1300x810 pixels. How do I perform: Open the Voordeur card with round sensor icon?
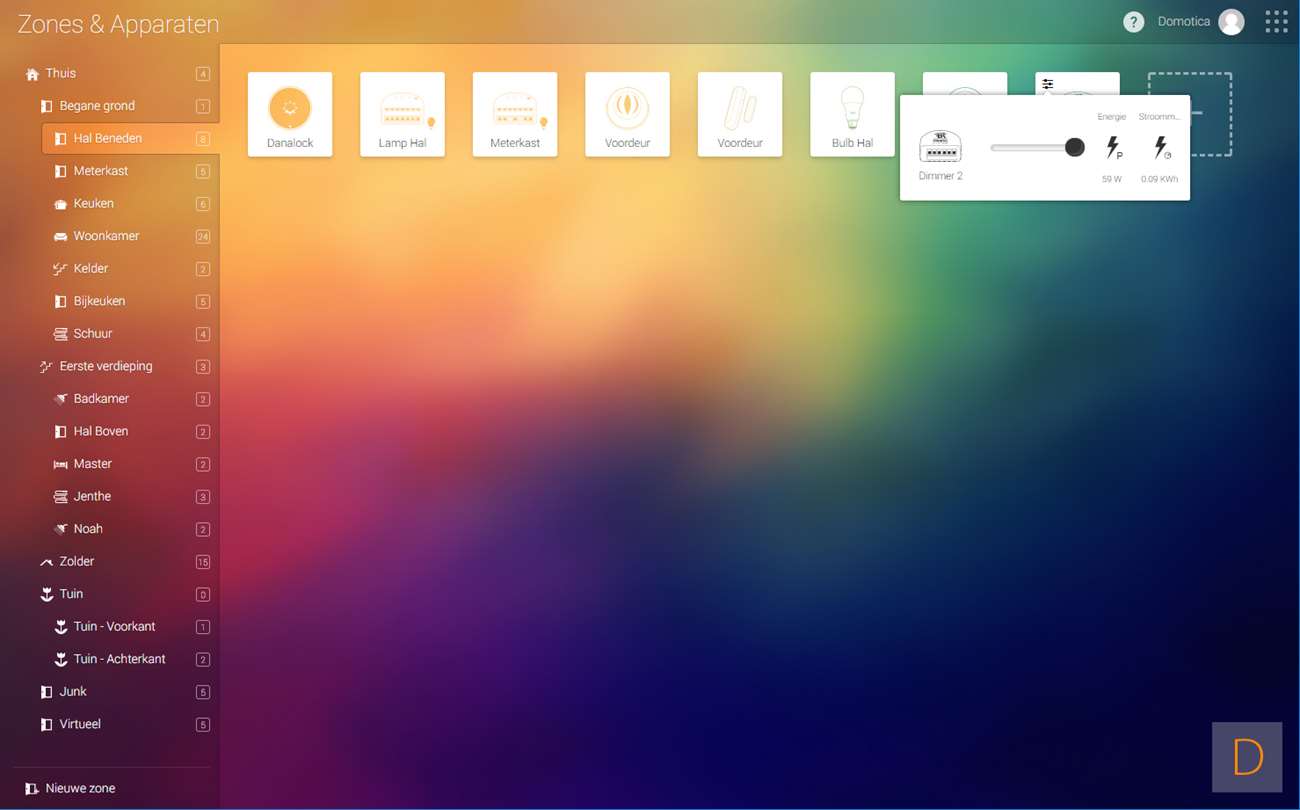coord(628,114)
